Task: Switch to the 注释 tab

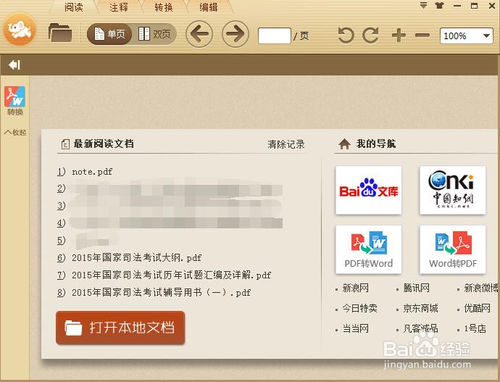Action: (x=119, y=7)
